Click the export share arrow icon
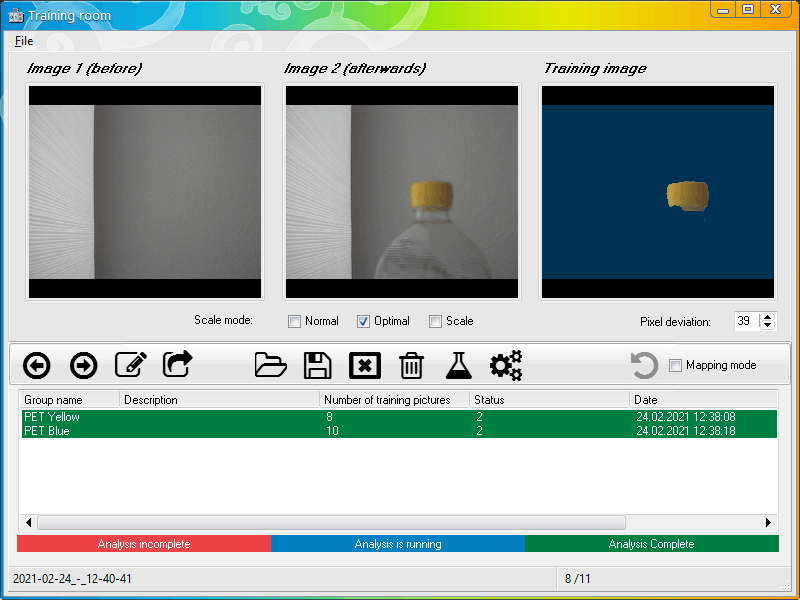Image resolution: width=800 pixels, height=600 pixels. [x=178, y=365]
